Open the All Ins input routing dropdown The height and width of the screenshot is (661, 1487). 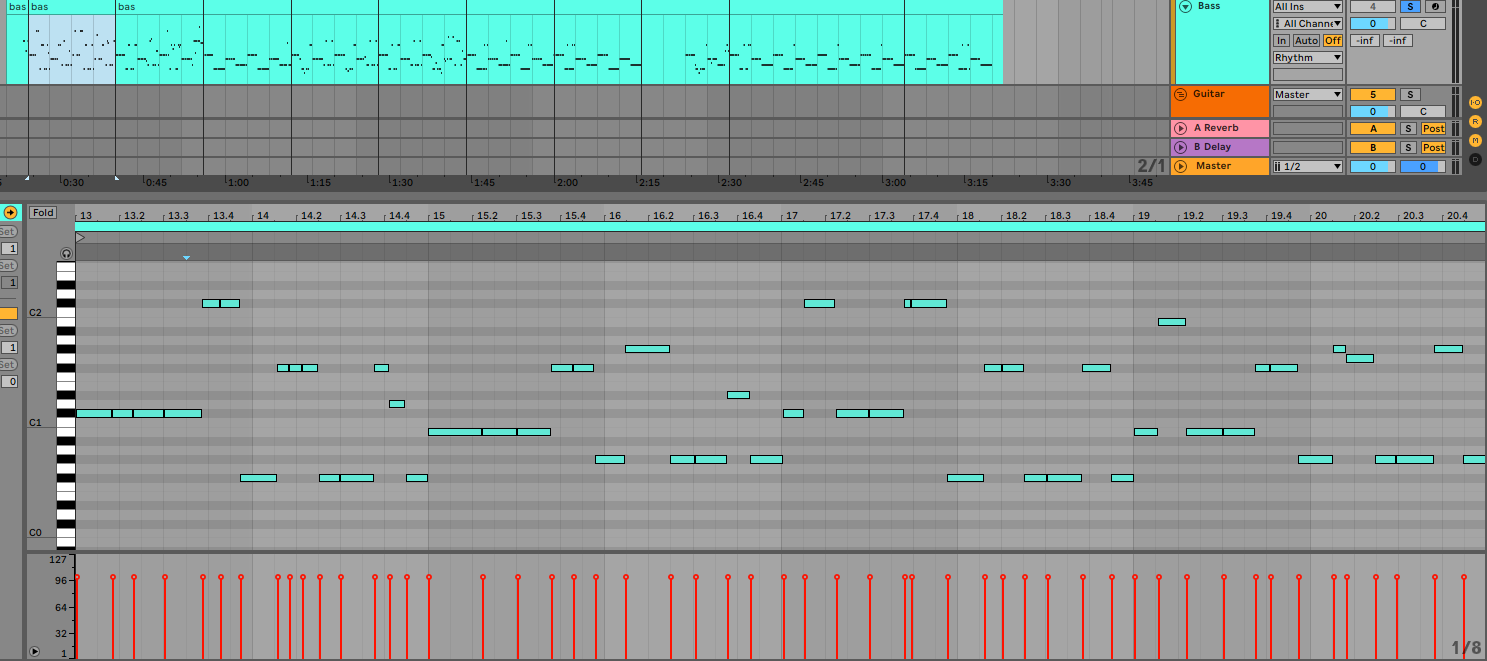coord(1306,7)
